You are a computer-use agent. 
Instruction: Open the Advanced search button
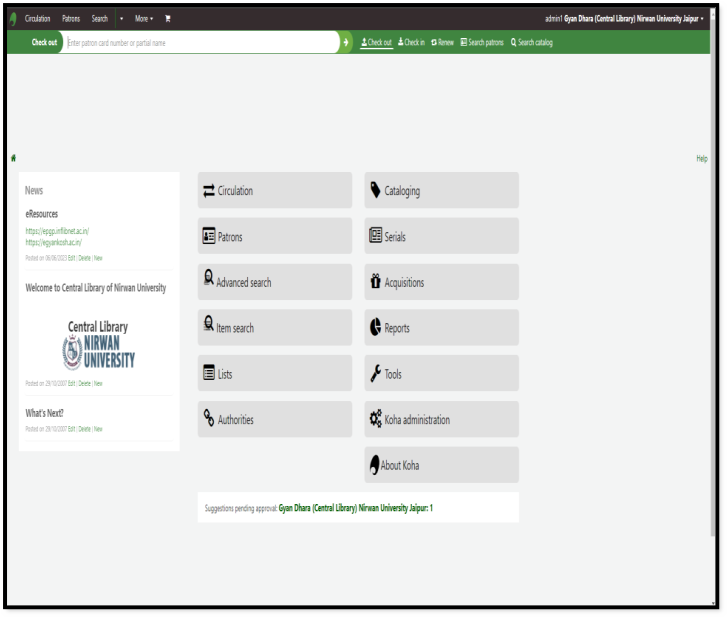275,282
